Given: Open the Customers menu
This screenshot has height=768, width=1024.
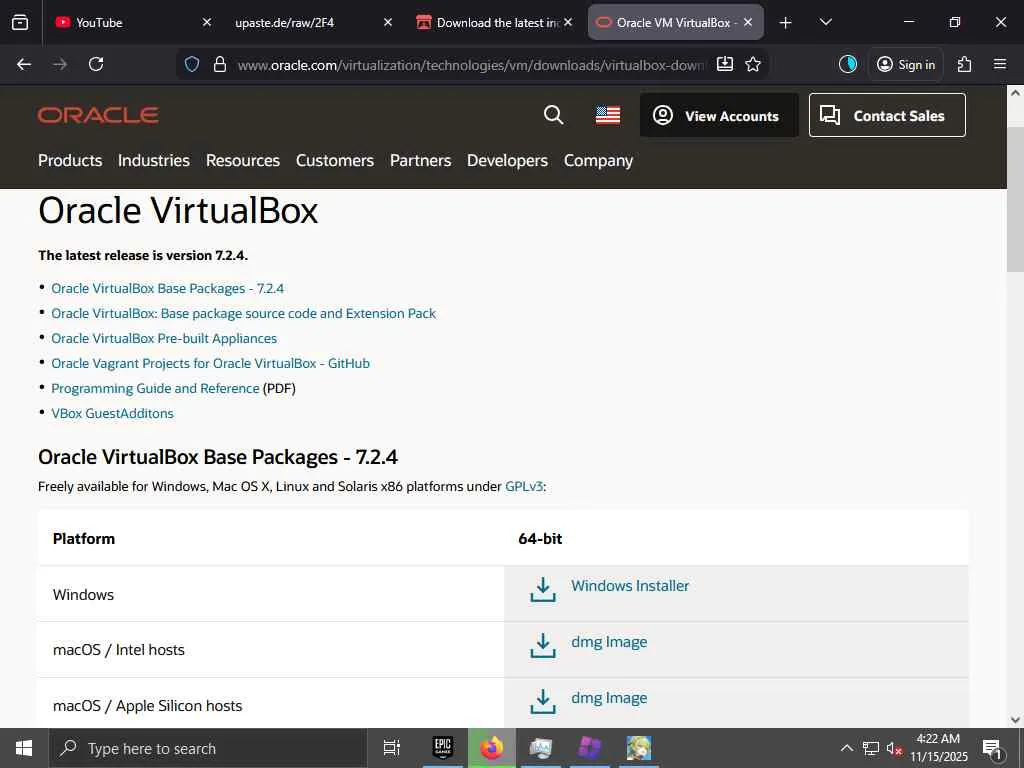Looking at the screenshot, I should click(335, 161).
